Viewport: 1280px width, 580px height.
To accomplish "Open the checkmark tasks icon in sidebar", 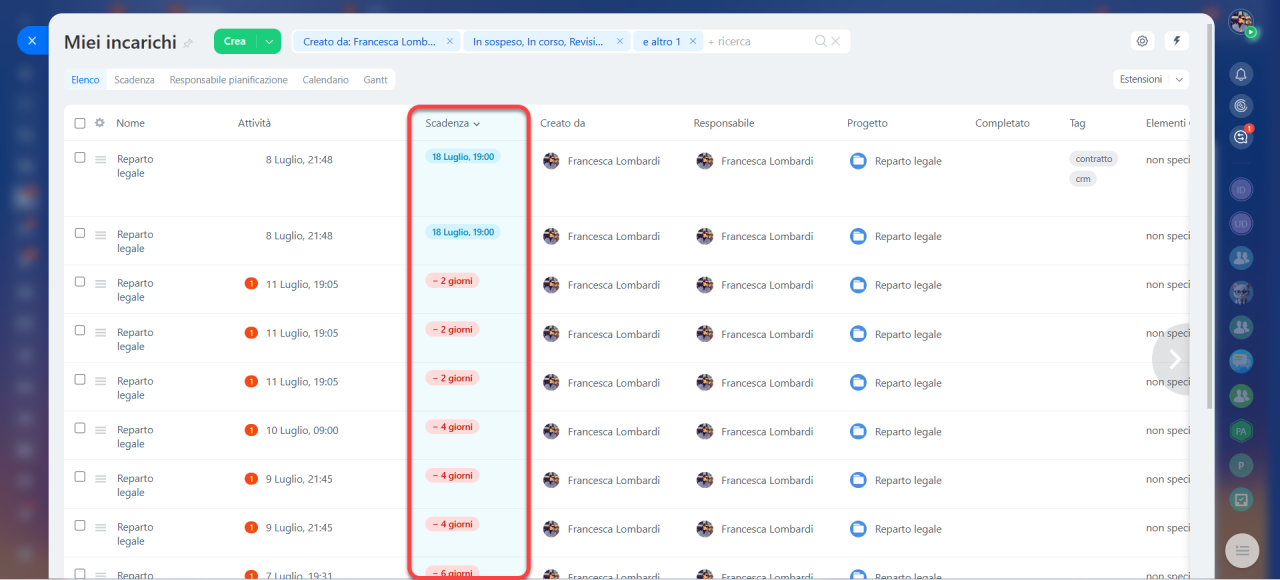I will point(1241,500).
